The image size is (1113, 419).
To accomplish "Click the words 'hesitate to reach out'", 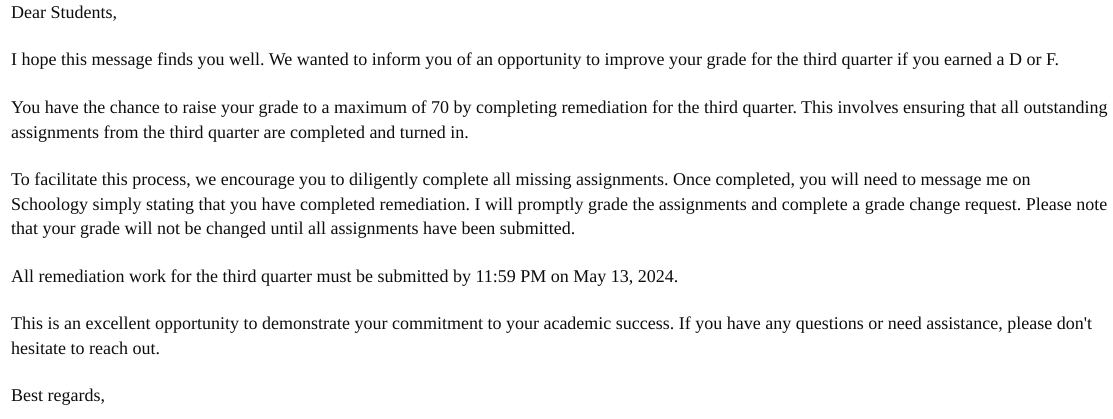I will point(84,349).
